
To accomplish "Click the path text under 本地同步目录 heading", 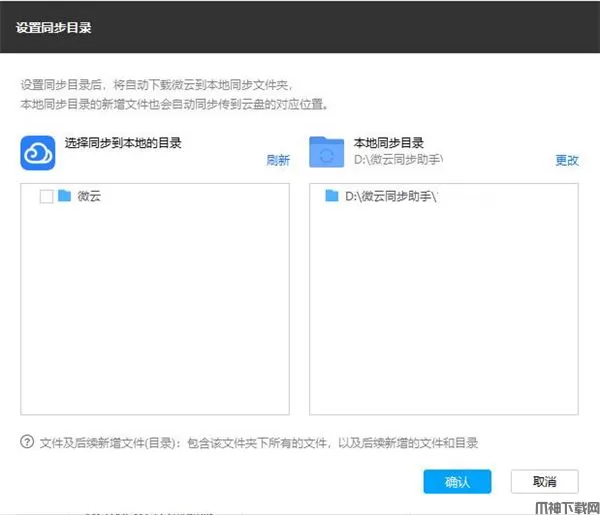I will coord(398,159).
